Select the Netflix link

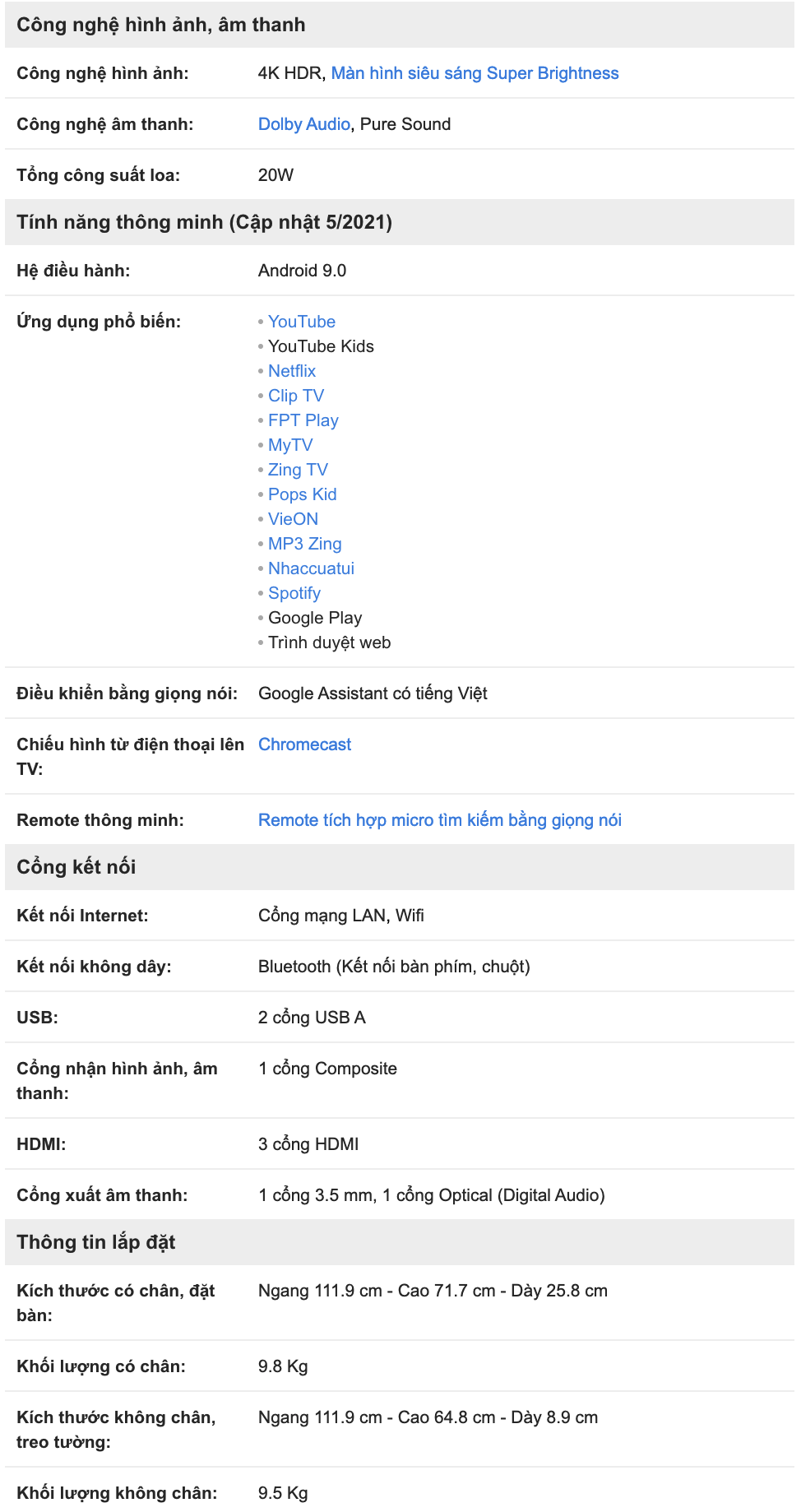pyautogui.click(x=292, y=371)
